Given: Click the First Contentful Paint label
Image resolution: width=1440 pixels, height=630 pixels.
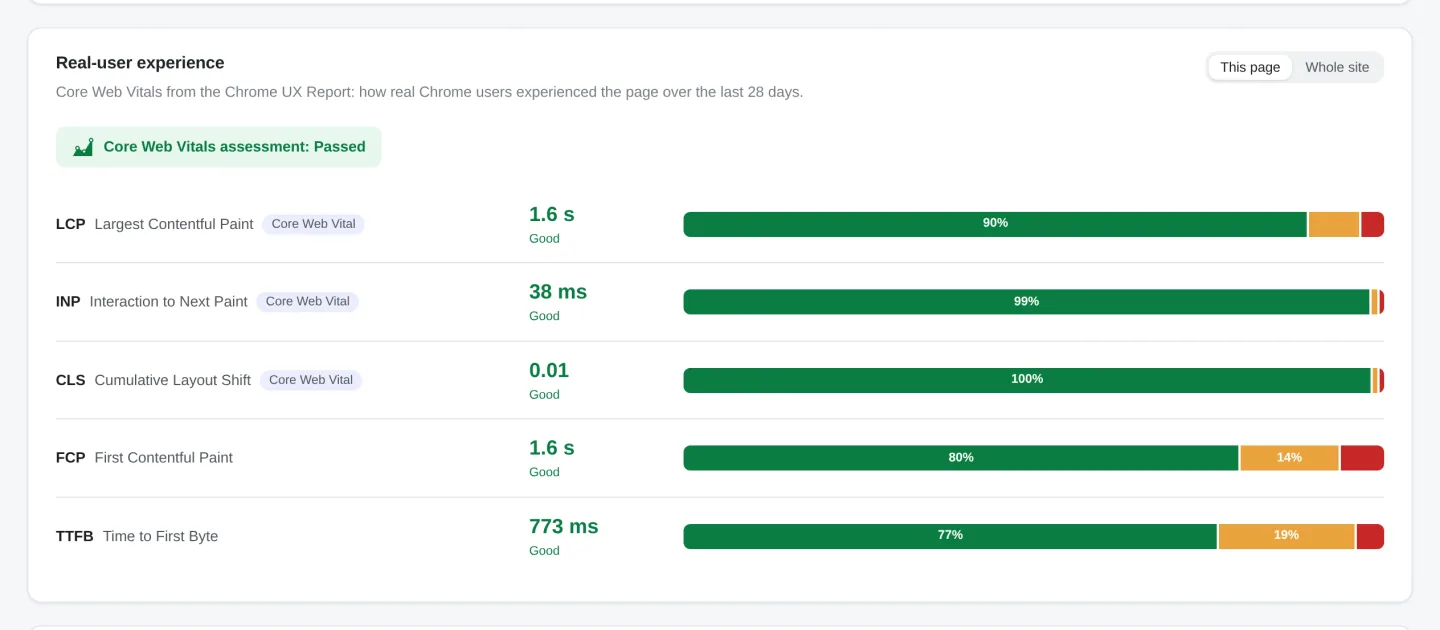Looking at the screenshot, I should [x=163, y=458].
